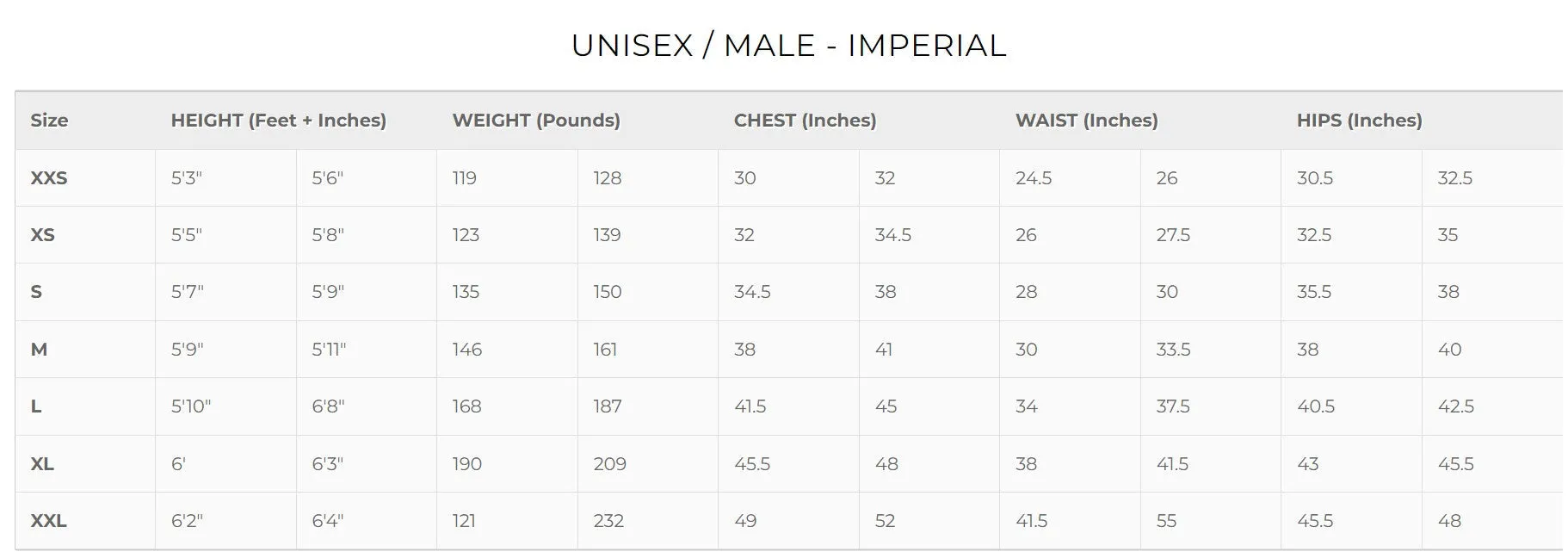Select the XL size row label
The image size is (1568, 558).
pos(42,464)
